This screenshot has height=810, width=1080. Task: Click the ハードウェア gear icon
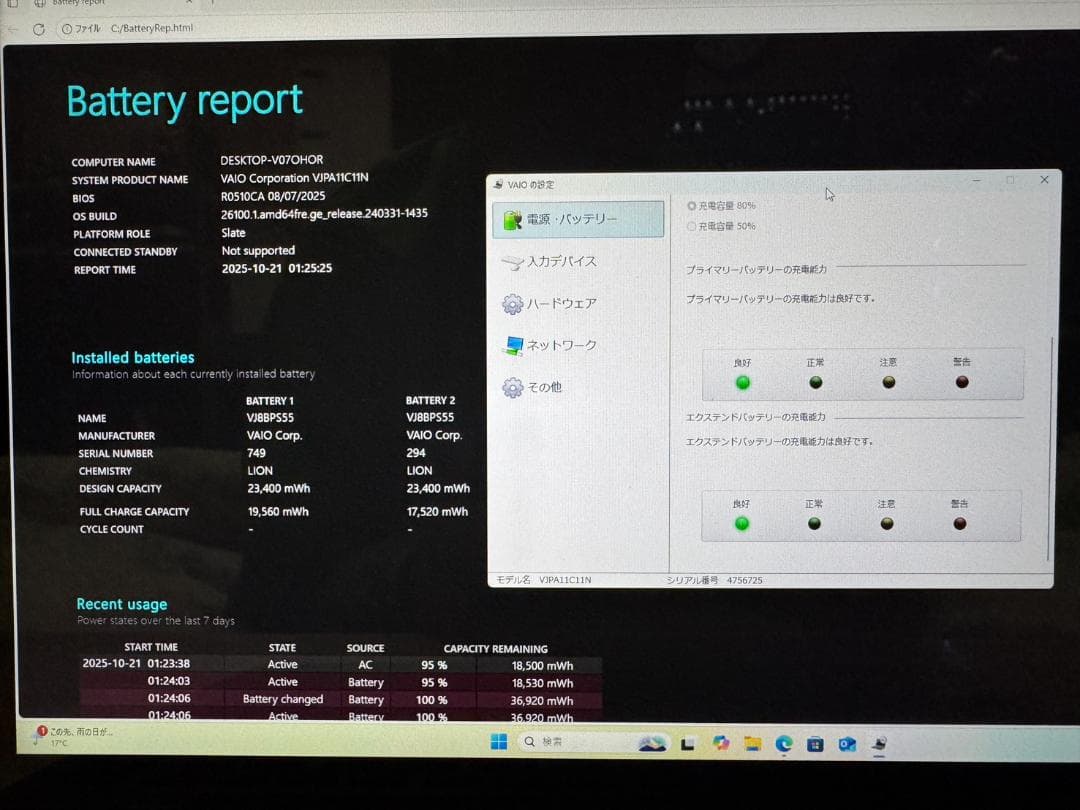click(513, 304)
